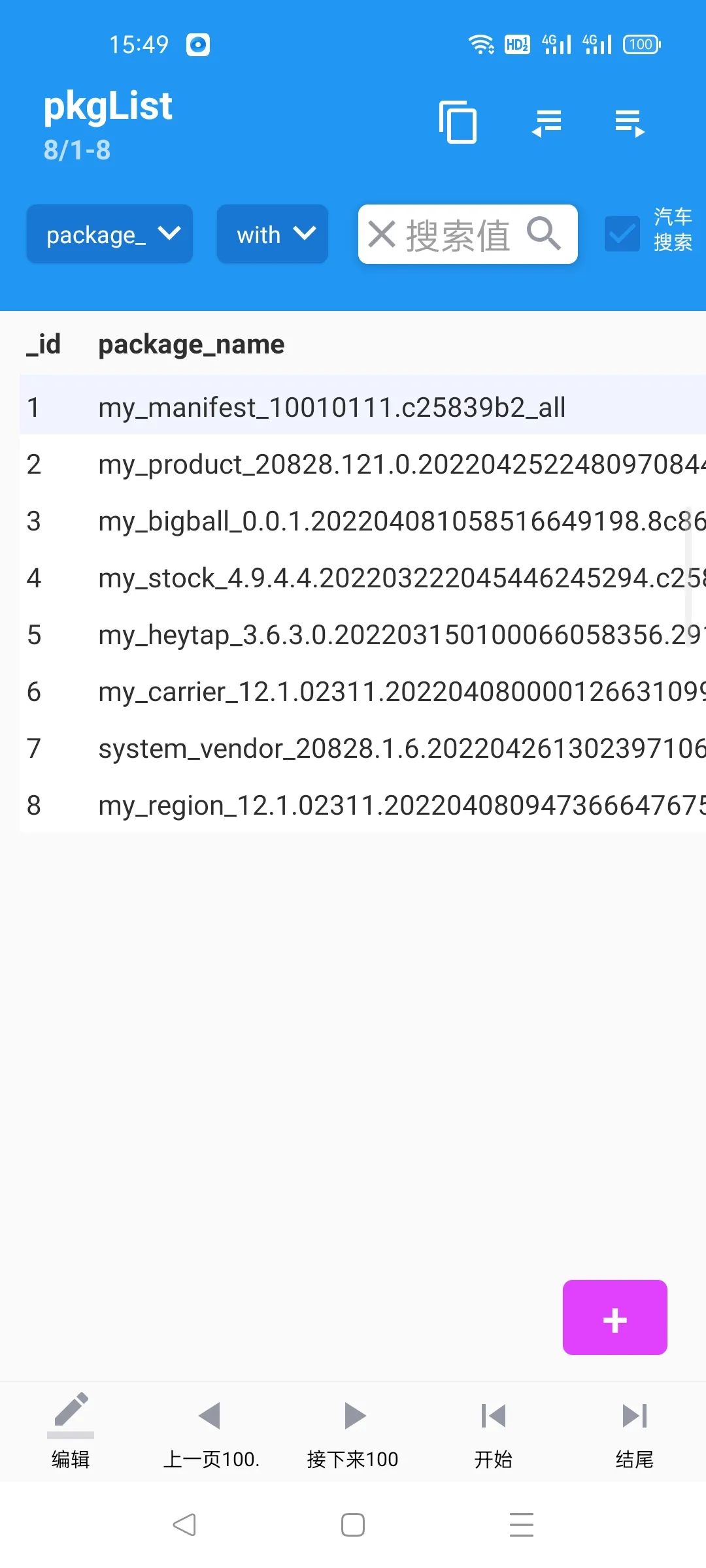Tap the copy icon in header

(x=458, y=122)
